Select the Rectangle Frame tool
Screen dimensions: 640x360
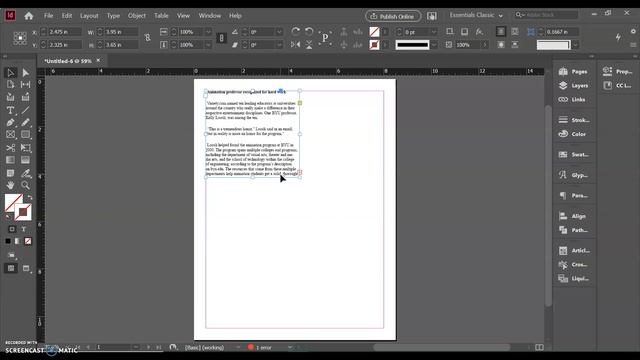11,135
